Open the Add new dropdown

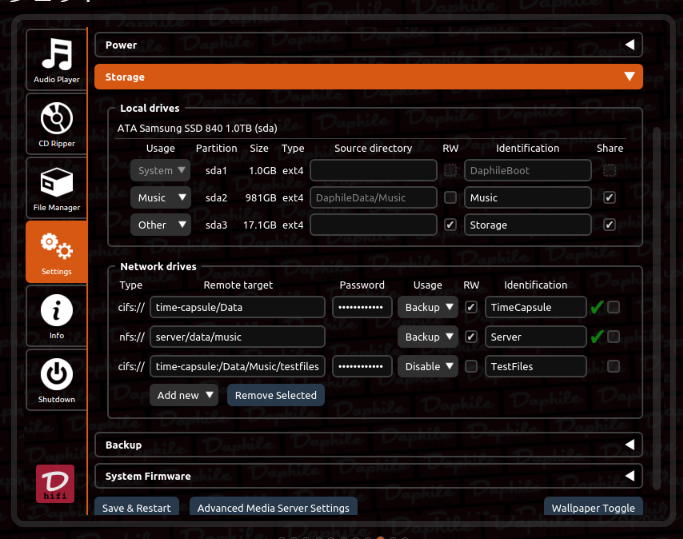[184, 395]
